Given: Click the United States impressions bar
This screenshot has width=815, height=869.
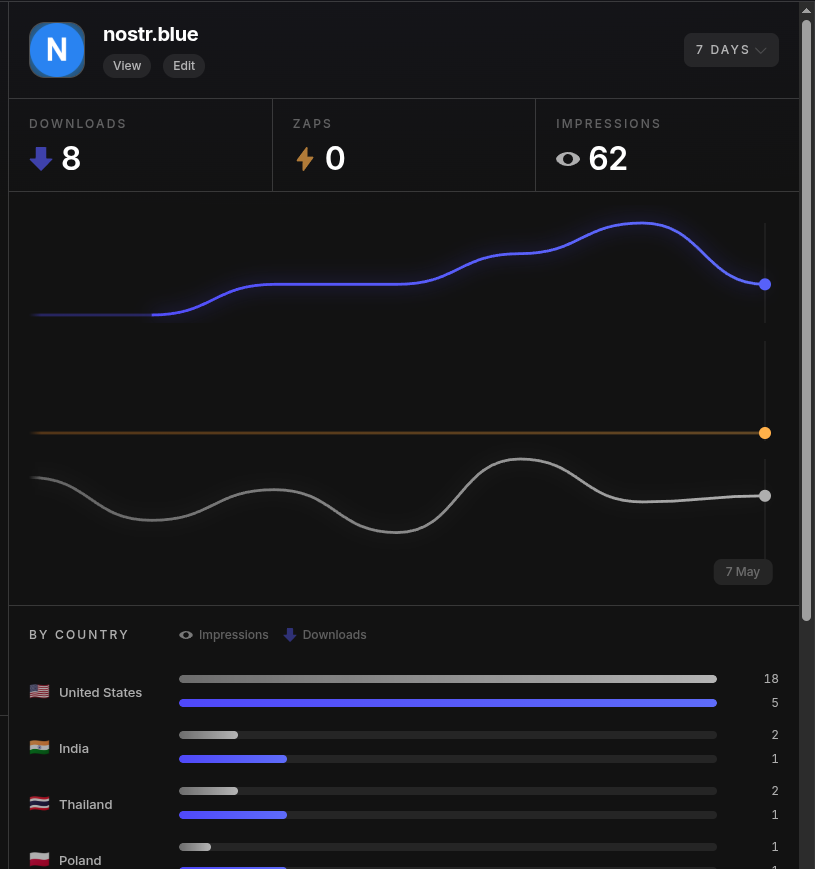Looking at the screenshot, I should pyautogui.click(x=448, y=679).
